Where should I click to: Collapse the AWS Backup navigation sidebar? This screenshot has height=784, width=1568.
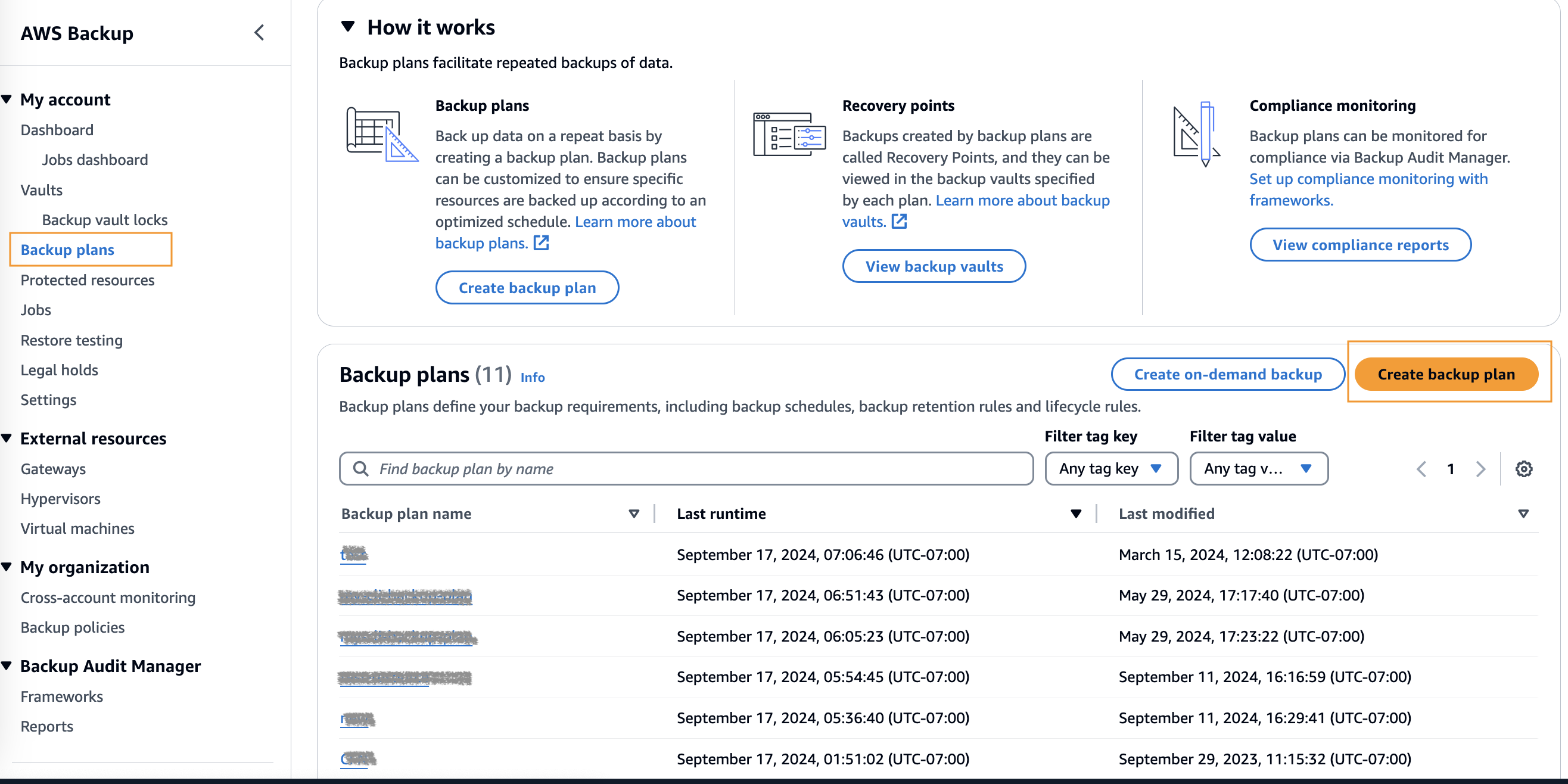[x=260, y=33]
